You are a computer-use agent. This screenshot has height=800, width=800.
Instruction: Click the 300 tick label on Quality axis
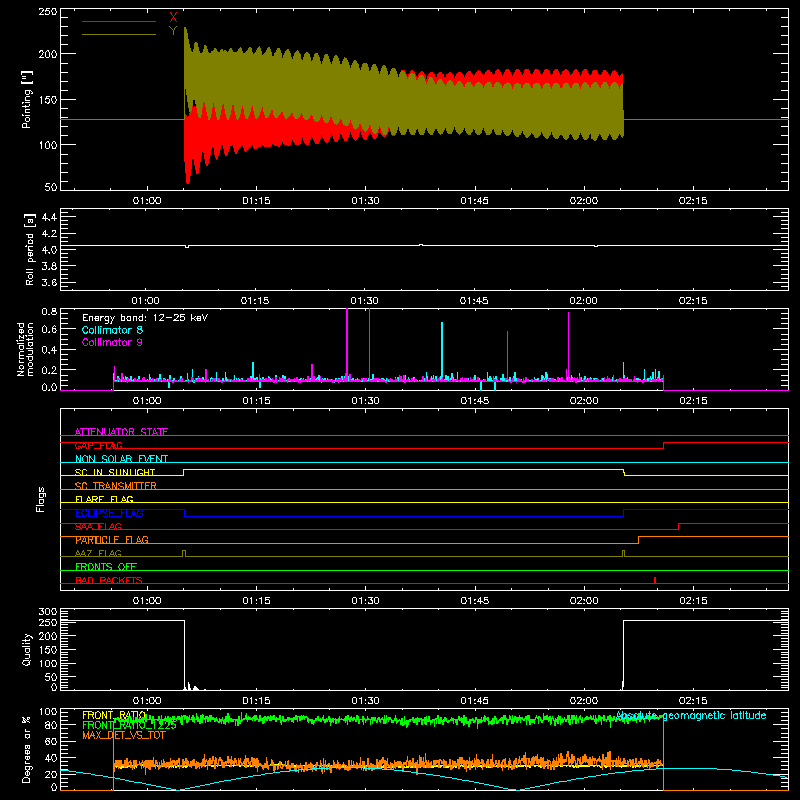click(48, 611)
